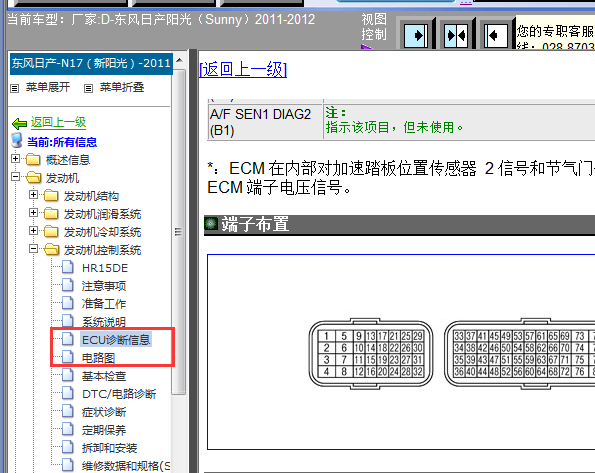This screenshot has height=473, width=595.
Task: Click the 注意事项 document icon
Action: (x=68, y=285)
